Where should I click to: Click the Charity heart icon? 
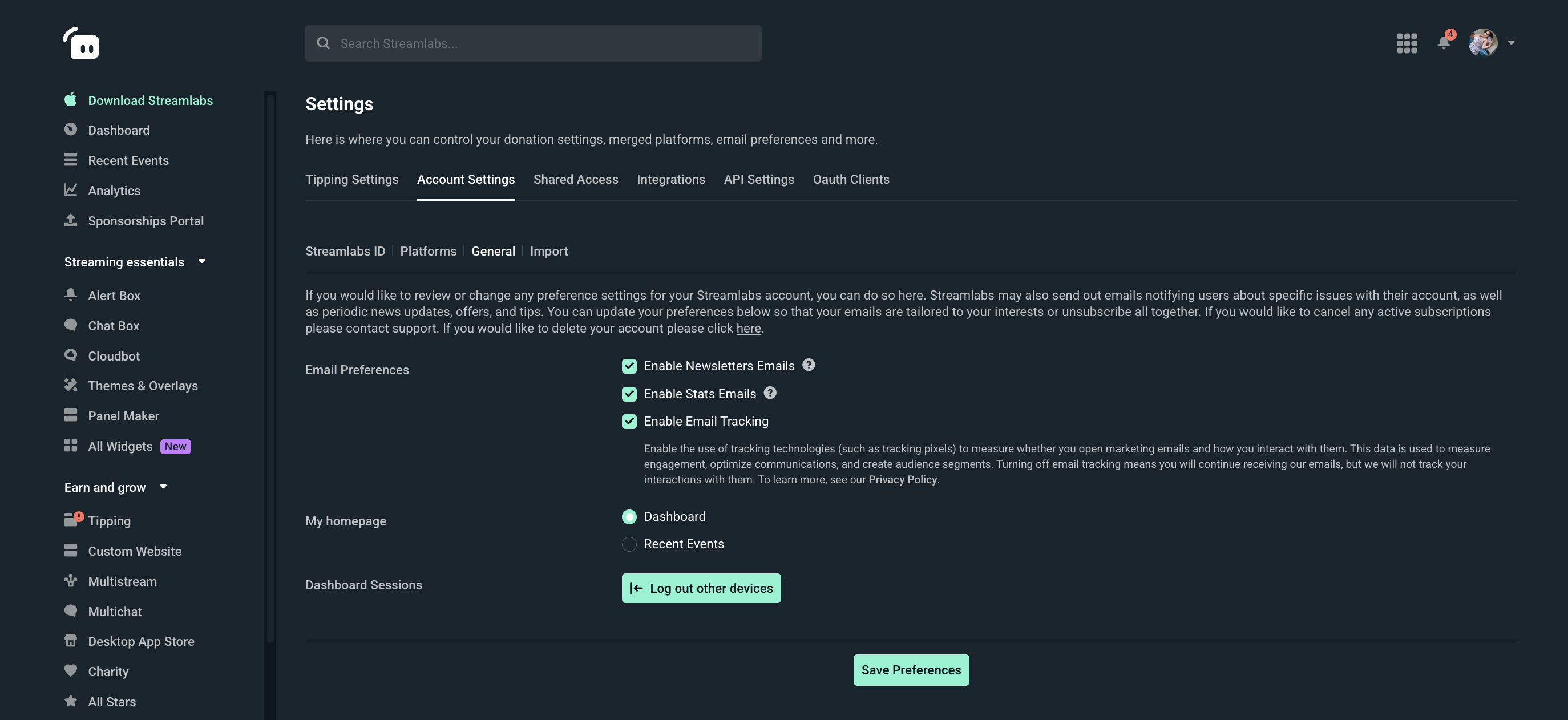(x=71, y=671)
